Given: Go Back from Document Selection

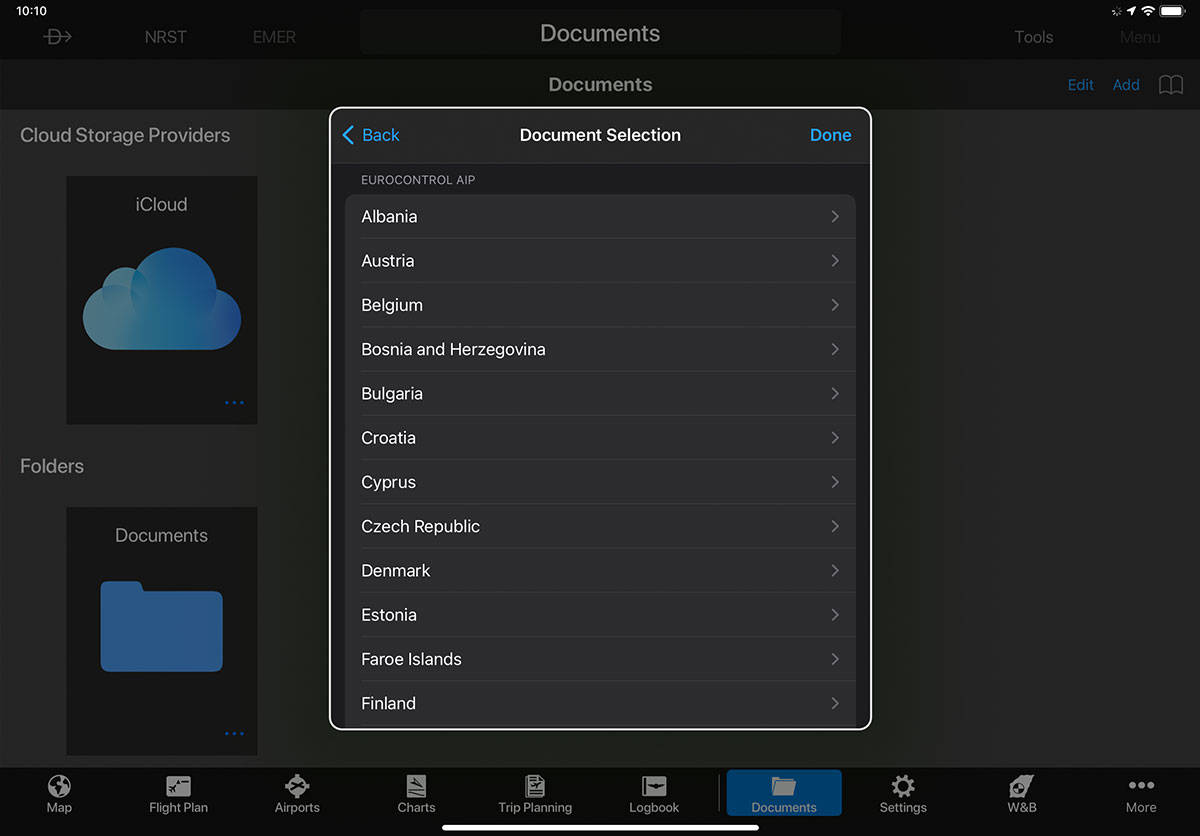Looking at the screenshot, I should [371, 135].
